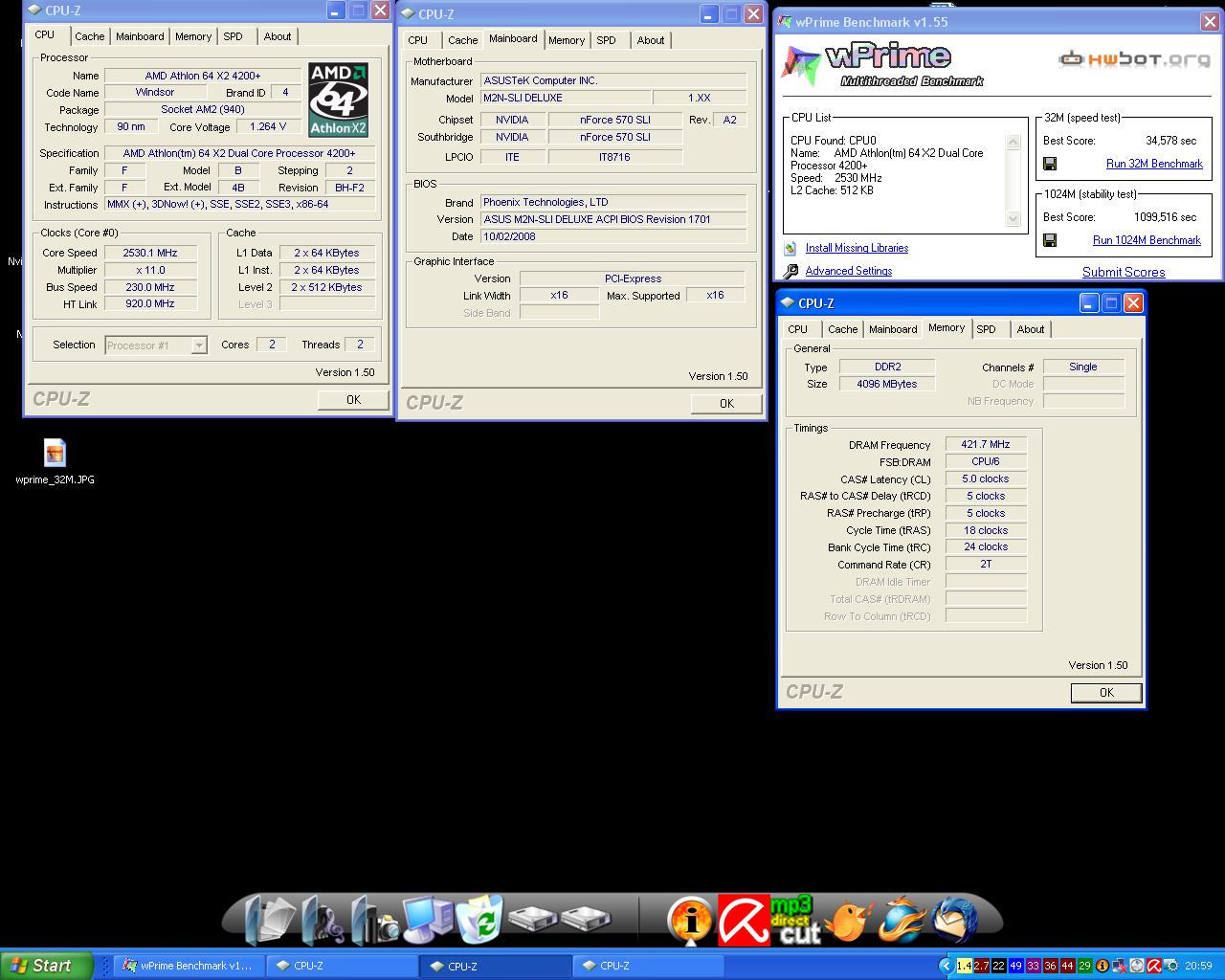Click the CPU List scrollbar down arrow in wPrime

click(x=1013, y=219)
